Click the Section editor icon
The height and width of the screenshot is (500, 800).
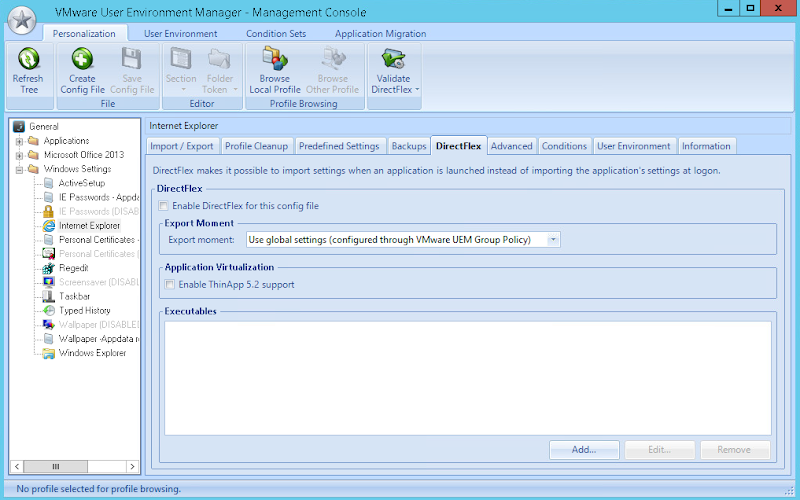click(x=181, y=59)
